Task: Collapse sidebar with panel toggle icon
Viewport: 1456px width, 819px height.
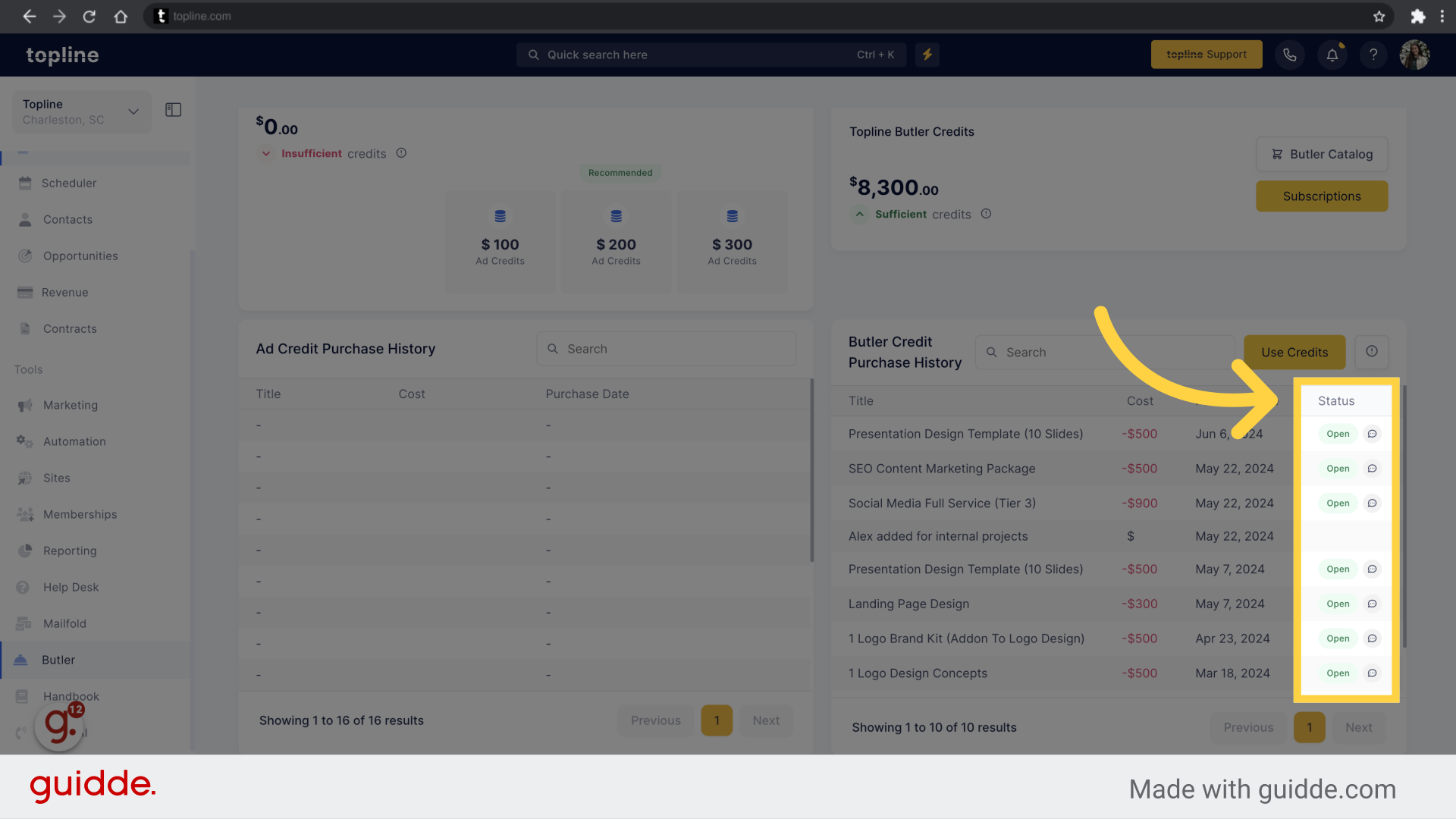Action: 173,110
